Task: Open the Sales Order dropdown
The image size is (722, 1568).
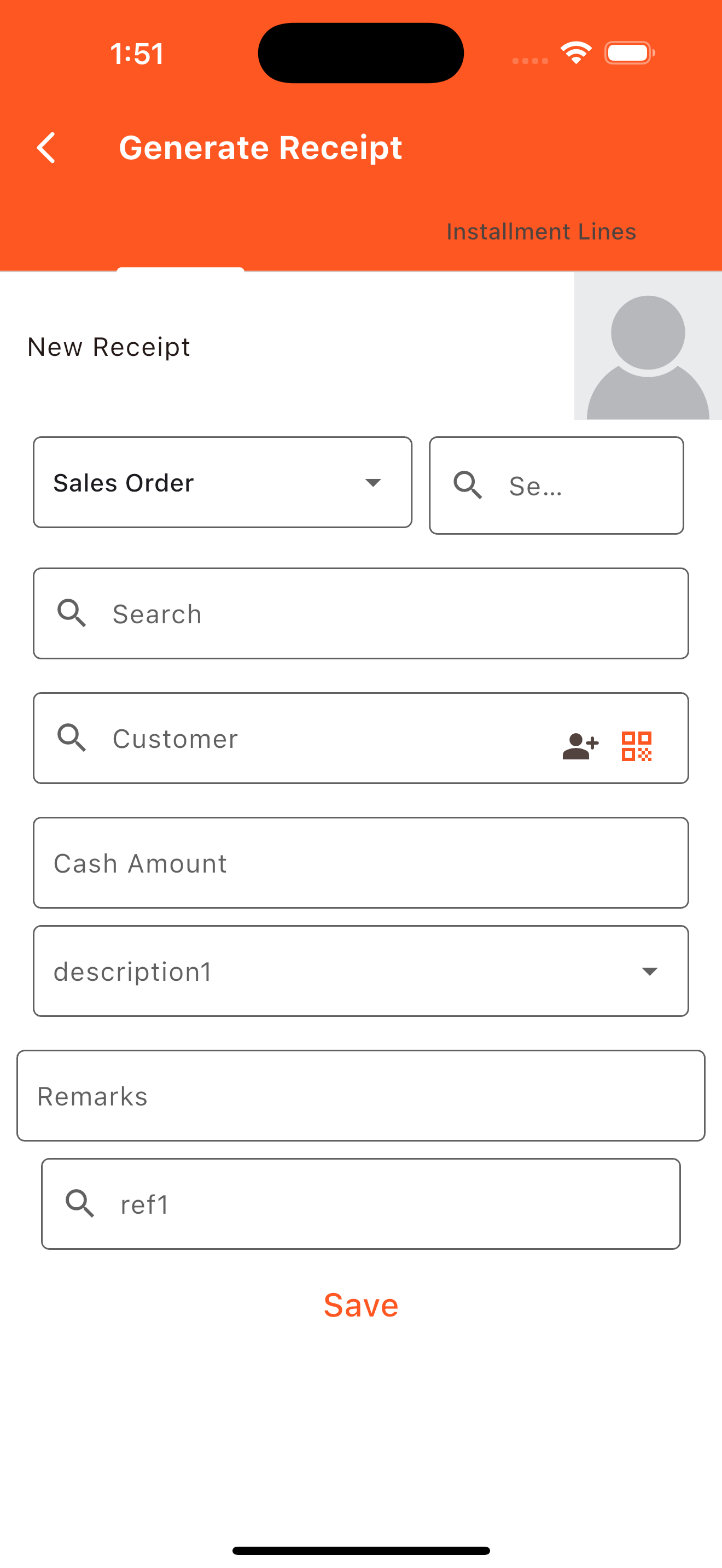Action: [x=223, y=482]
